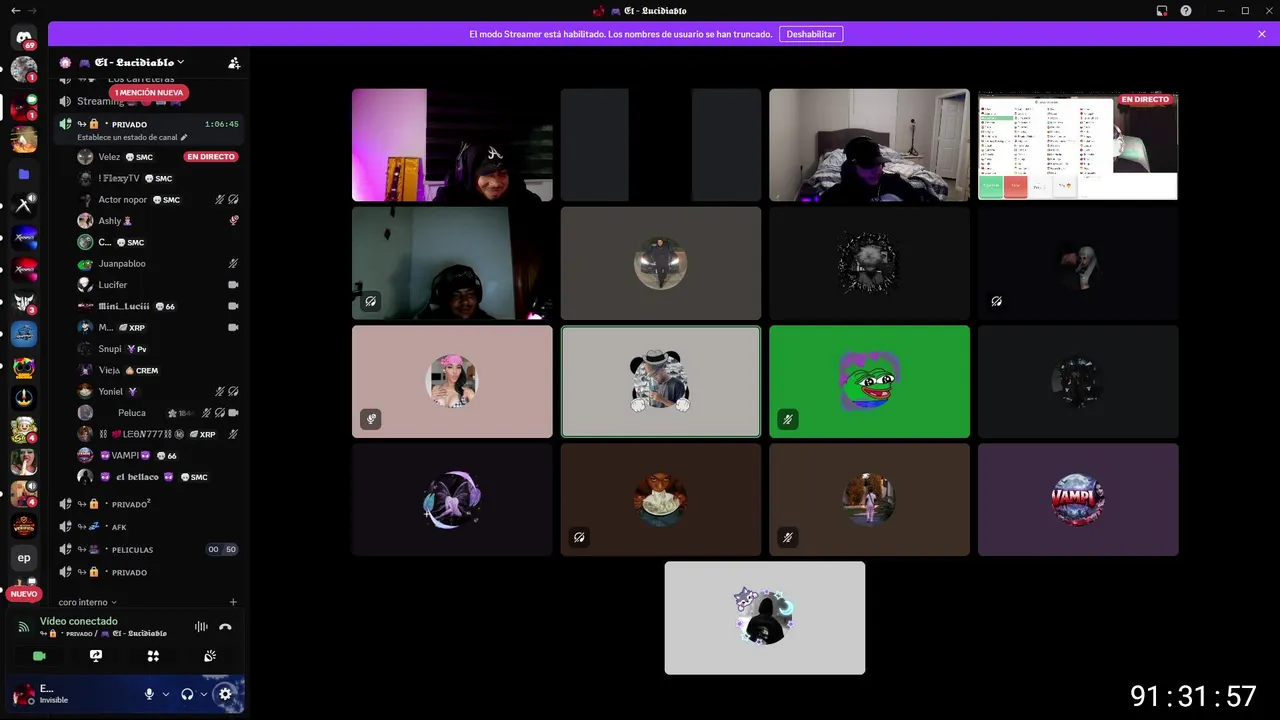Image resolution: width=1280 pixels, height=720 pixels.
Task: Invite people using the add-member icon
Action: click(x=234, y=63)
